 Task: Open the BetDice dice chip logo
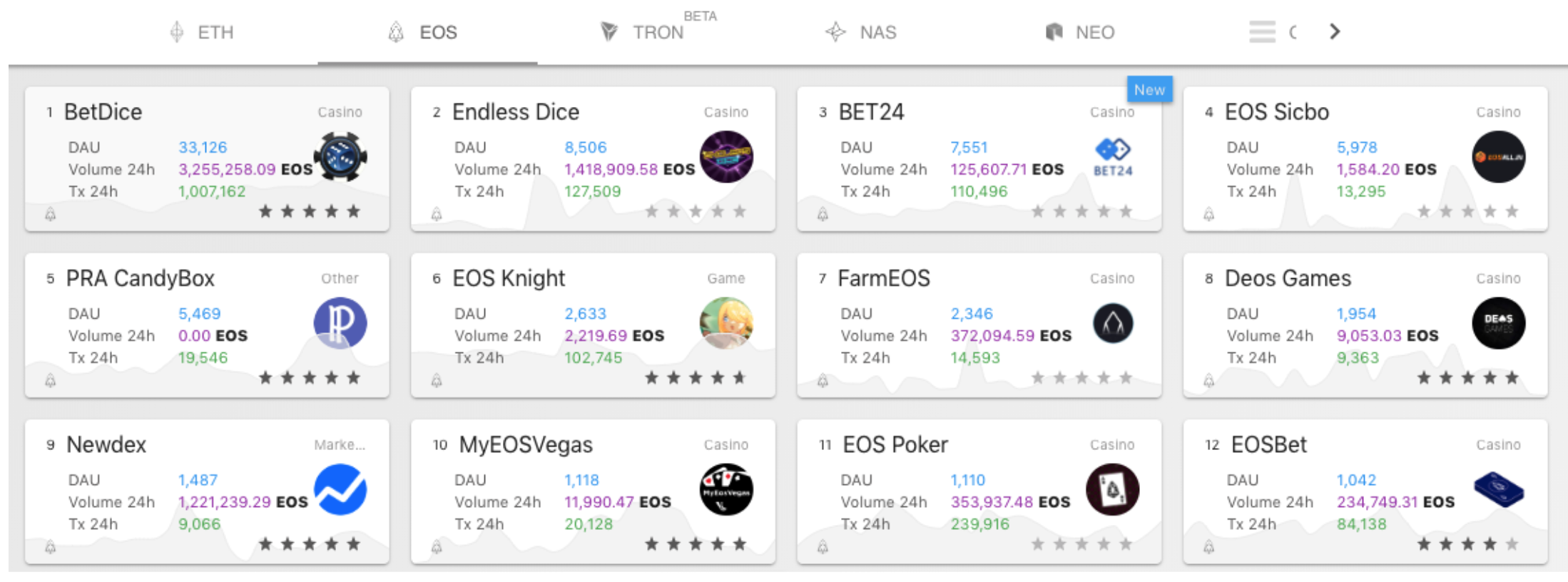point(340,157)
